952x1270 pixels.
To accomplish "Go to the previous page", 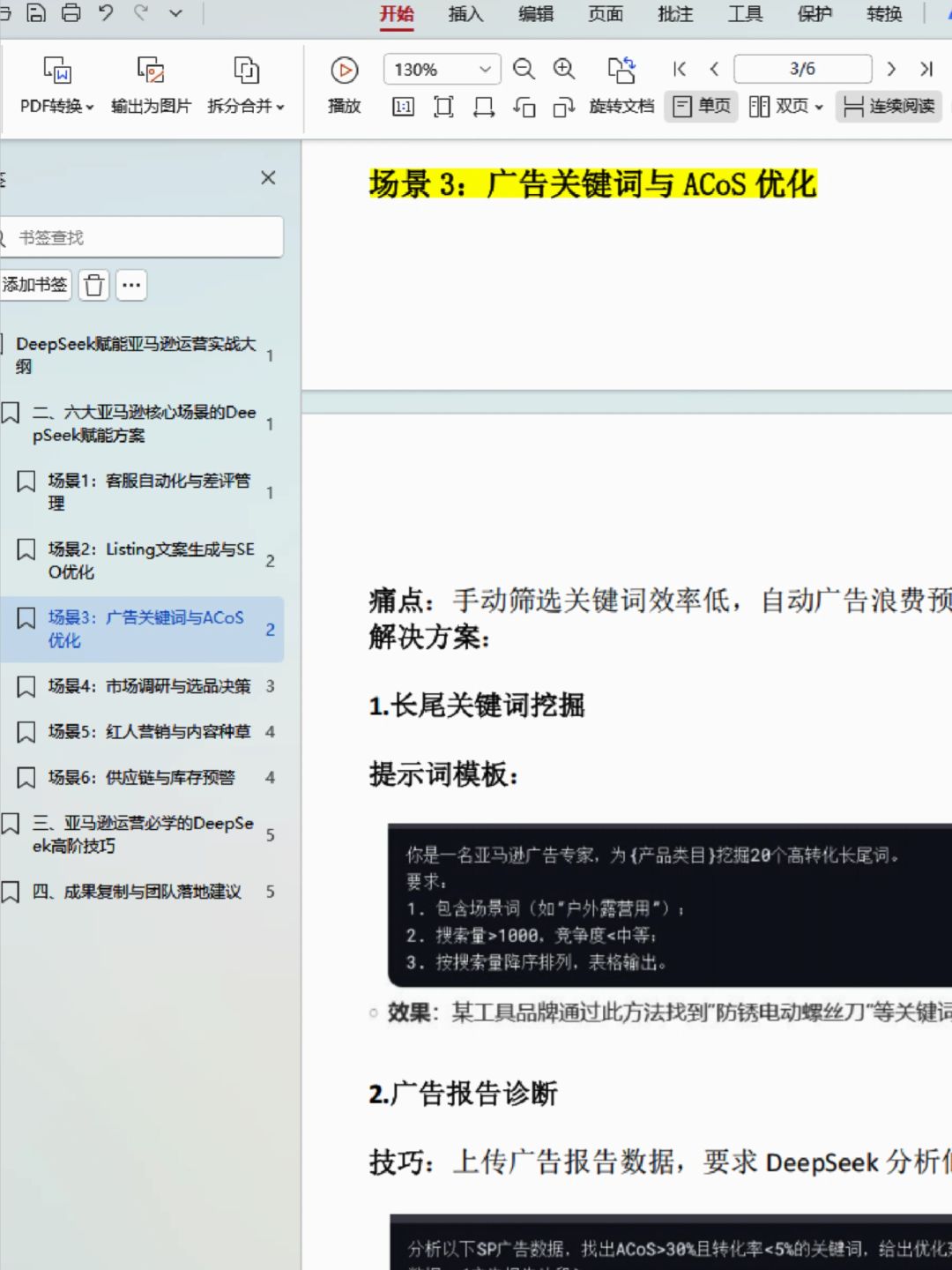I will [x=714, y=69].
